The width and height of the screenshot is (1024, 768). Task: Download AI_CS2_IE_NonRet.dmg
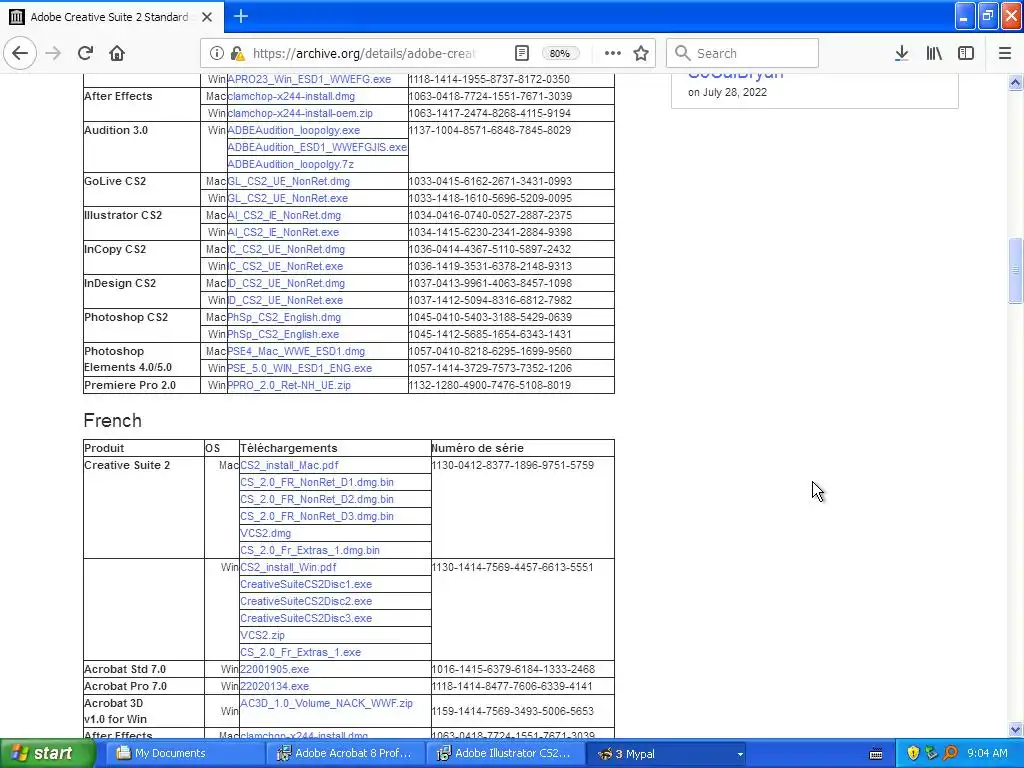click(284, 215)
